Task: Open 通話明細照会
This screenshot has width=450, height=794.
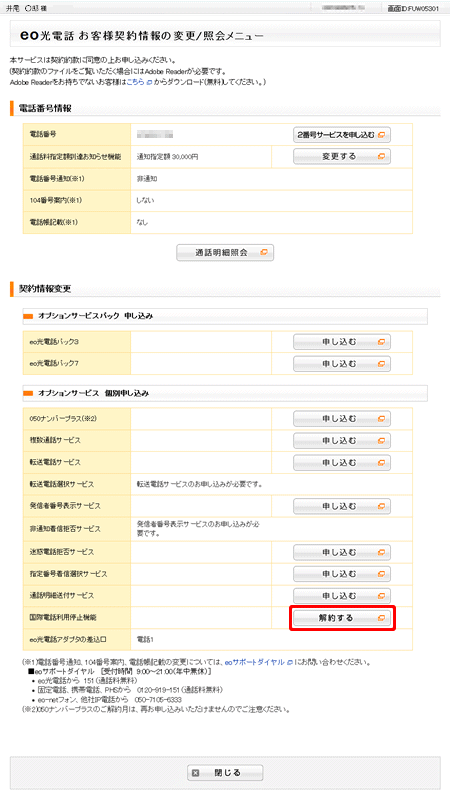Action: (225, 252)
